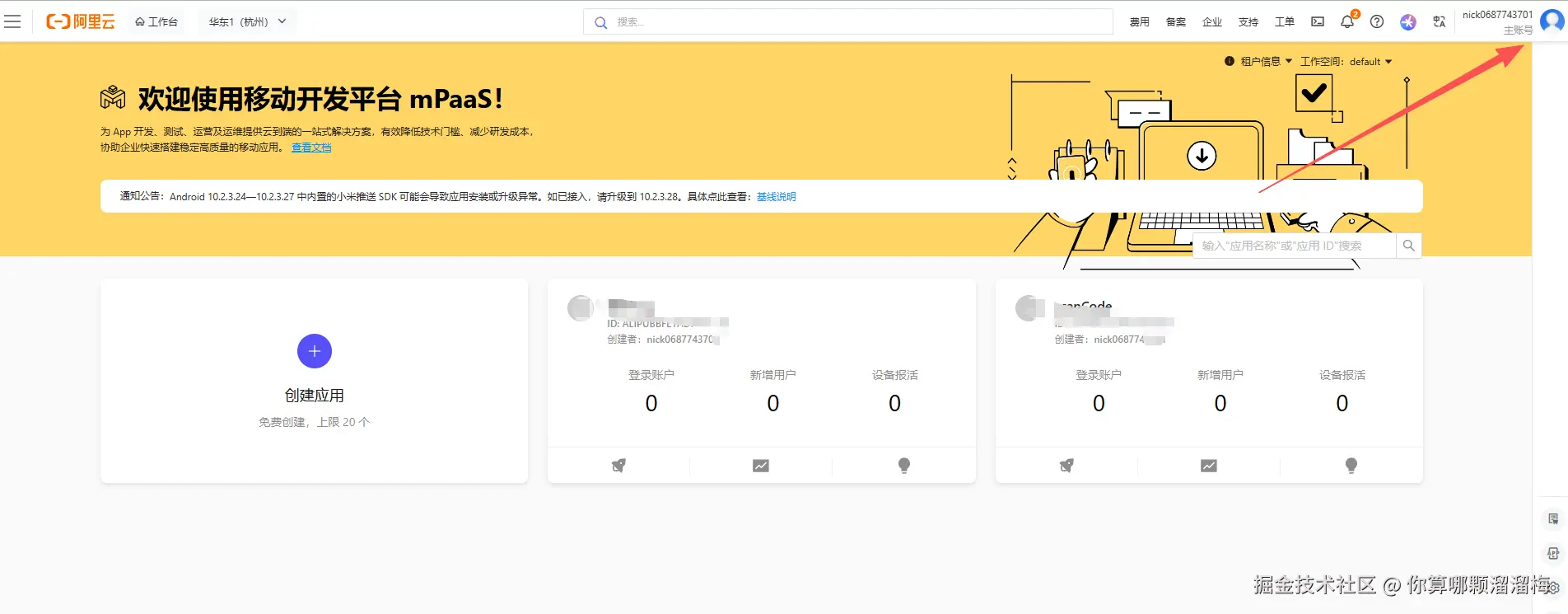The image size is (1568, 614).
Task: Click the avatar of the middle app card
Action: (x=581, y=308)
